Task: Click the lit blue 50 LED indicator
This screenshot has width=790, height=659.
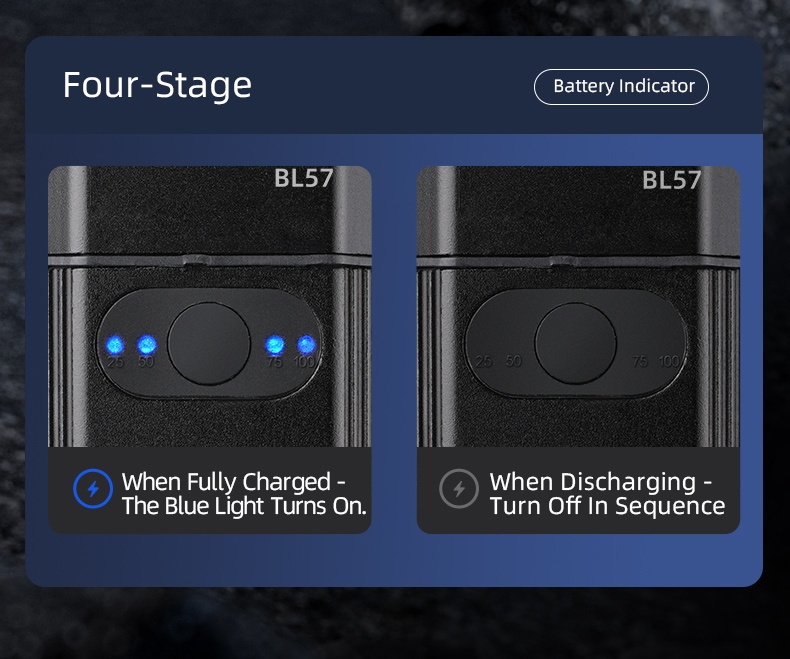Action: click(x=146, y=346)
